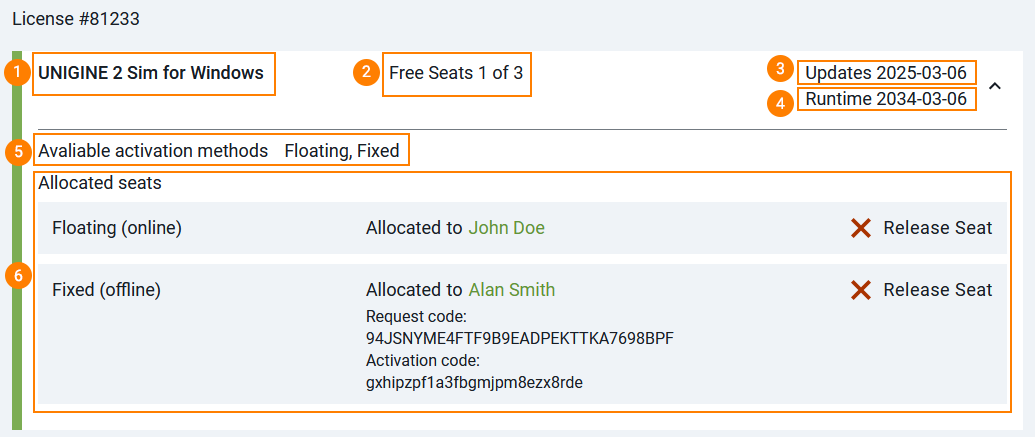
Task: Click the activation code text string
Action: point(474,383)
